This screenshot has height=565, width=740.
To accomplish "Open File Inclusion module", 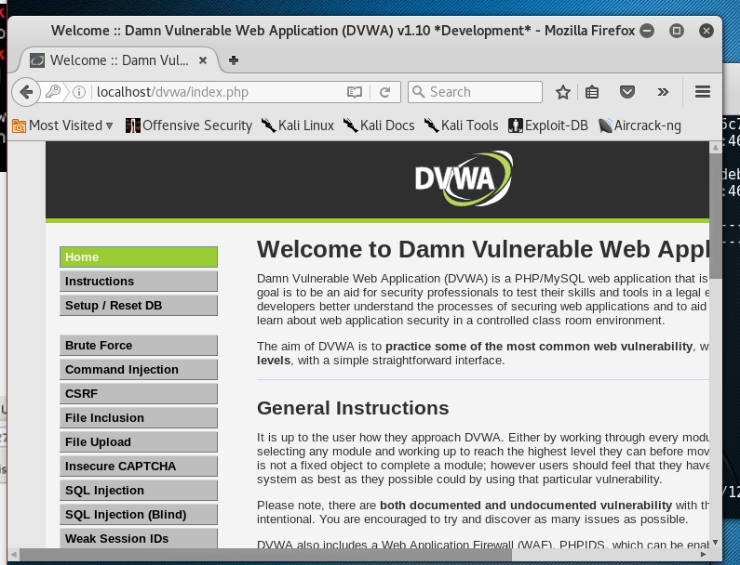I will (x=139, y=418).
